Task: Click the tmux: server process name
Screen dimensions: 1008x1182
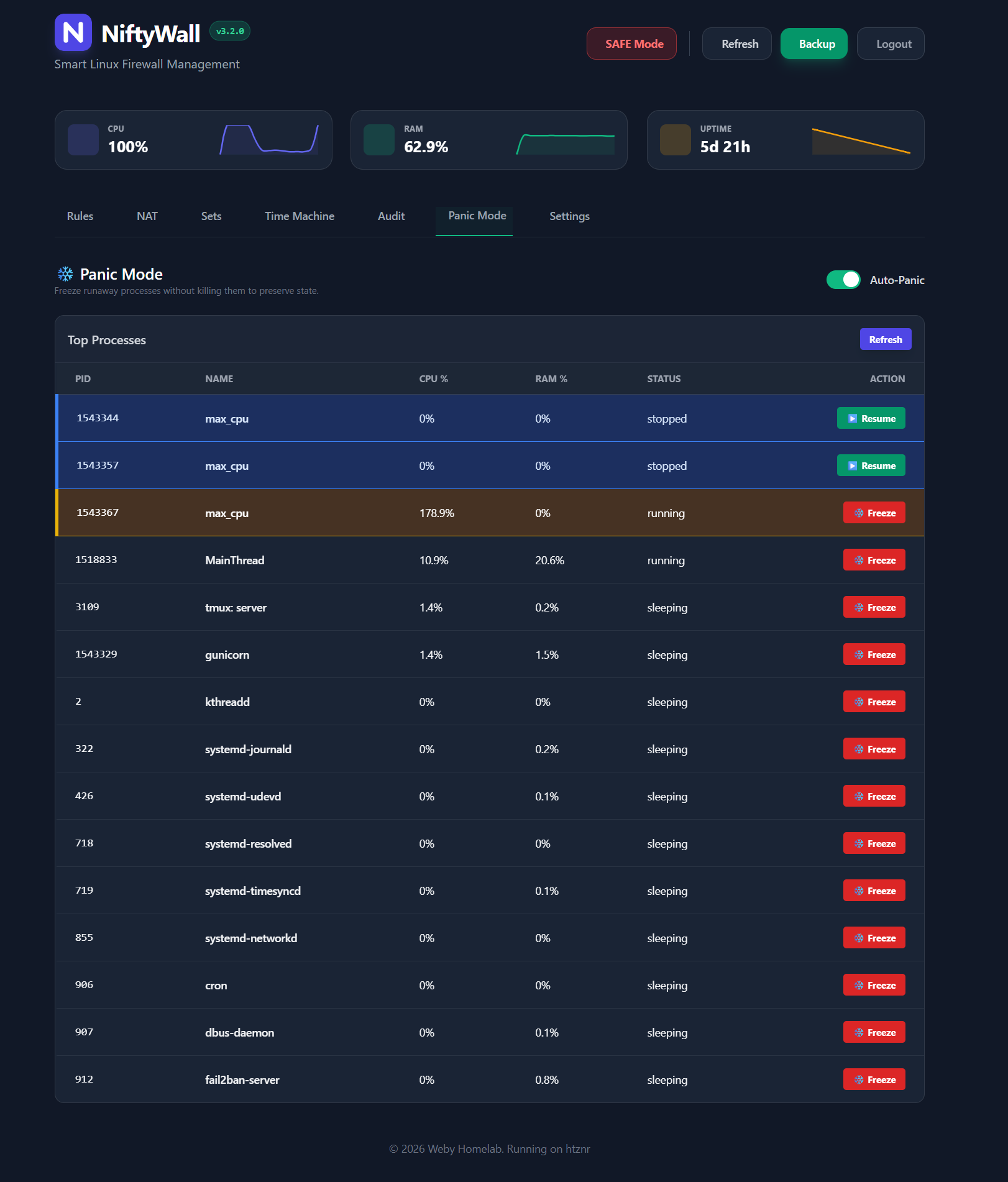Action: coord(236,607)
